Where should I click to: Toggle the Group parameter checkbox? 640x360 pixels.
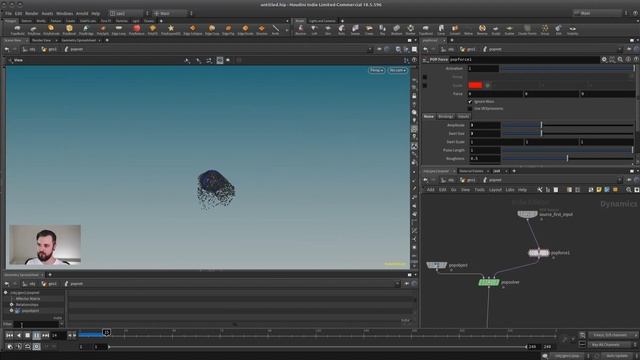[425, 77]
